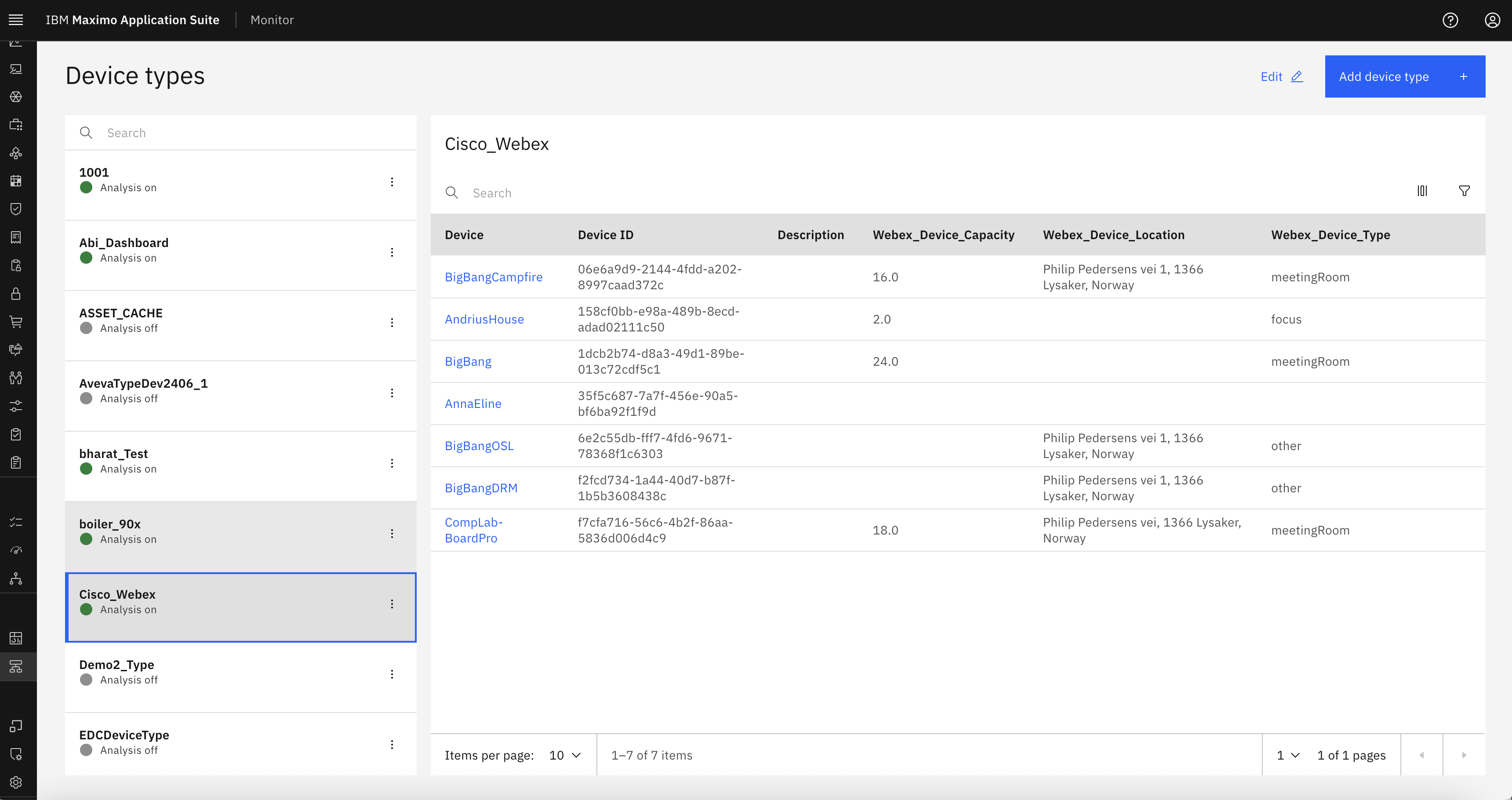This screenshot has width=1512, height=800.
Task: Open the column customization icon
Action: click(x=1422, y=191)
